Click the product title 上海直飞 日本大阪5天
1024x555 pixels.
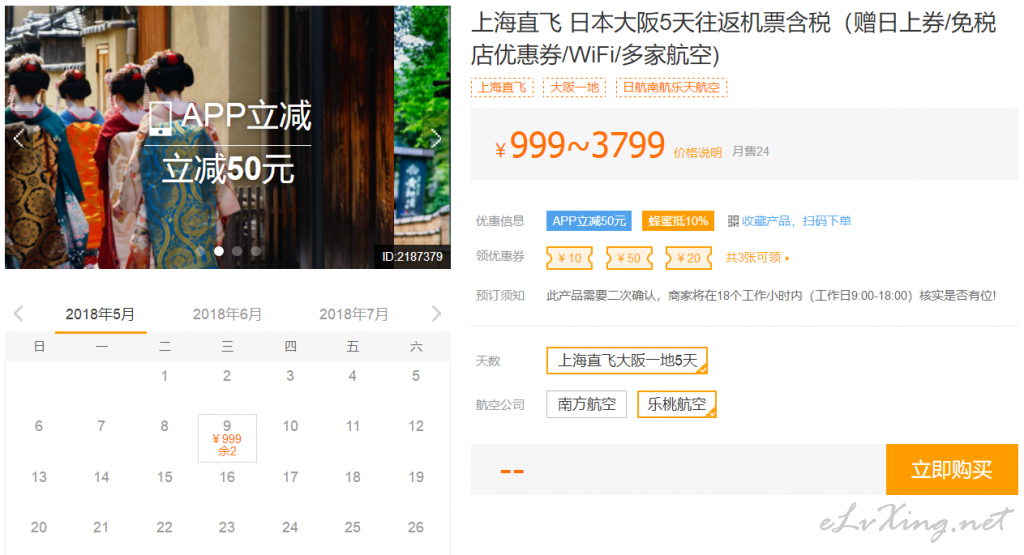pyautogui.click(x=733, y=39)
